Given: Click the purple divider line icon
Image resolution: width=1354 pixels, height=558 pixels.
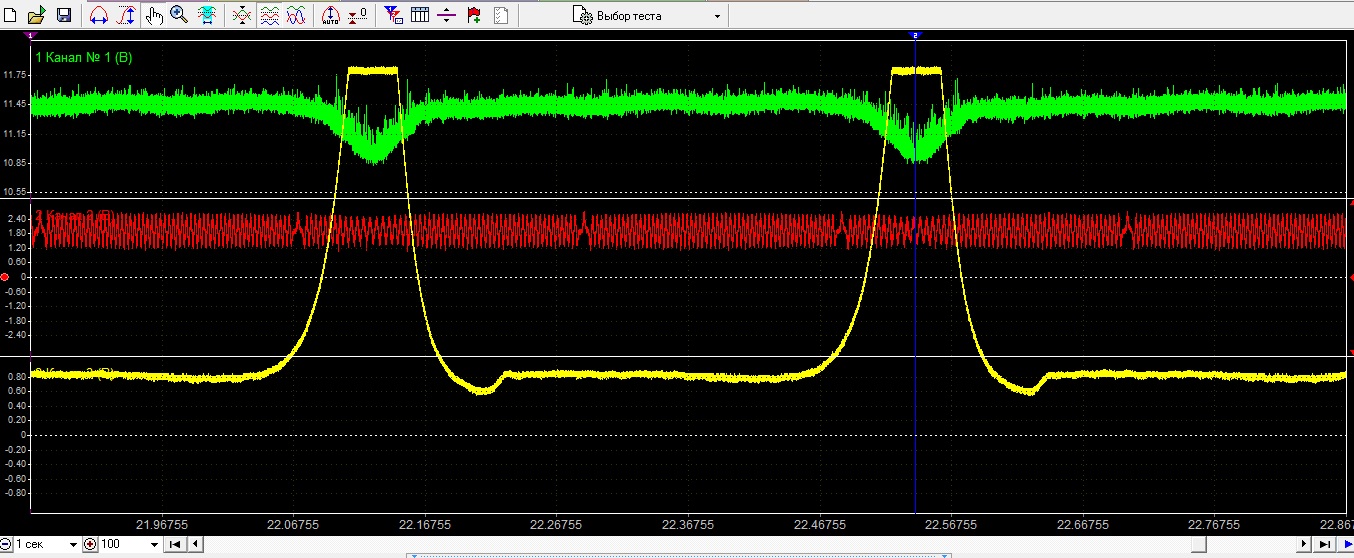Looking at the screenshot, I should point(447,15).
